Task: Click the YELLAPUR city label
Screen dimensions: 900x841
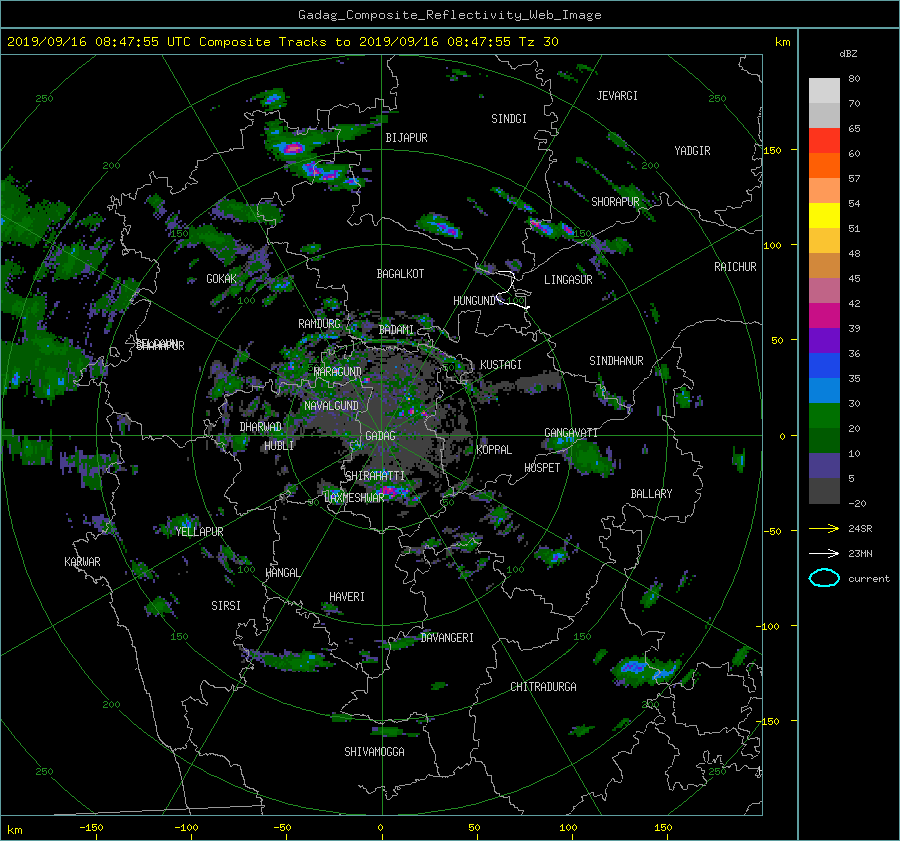Action: [199, 532]
